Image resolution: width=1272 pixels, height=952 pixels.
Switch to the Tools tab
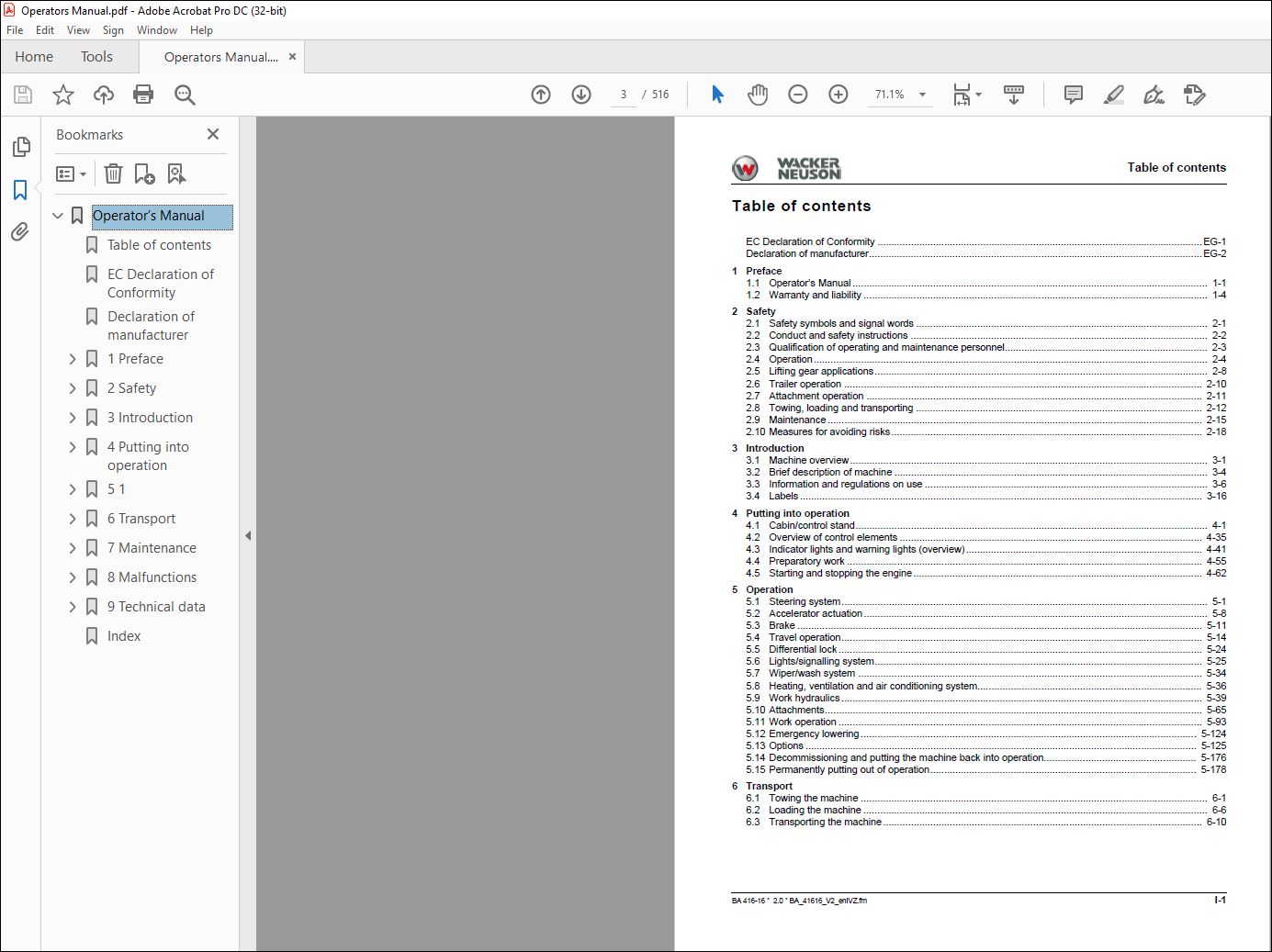pyautogui.click(x=96, y=57)
